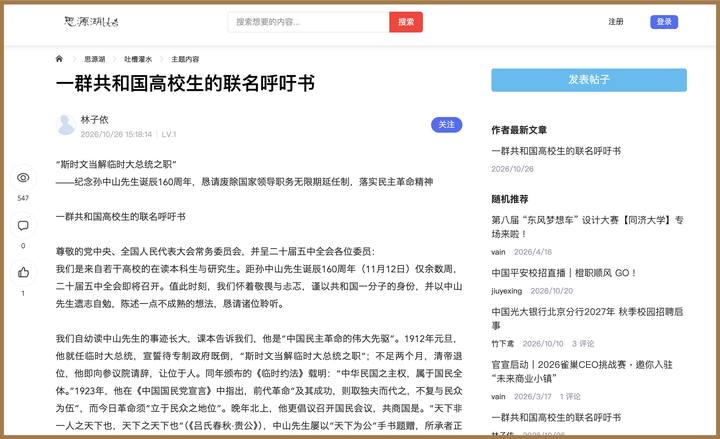
Task: Click user 竹下鸢
Action: 503,343
